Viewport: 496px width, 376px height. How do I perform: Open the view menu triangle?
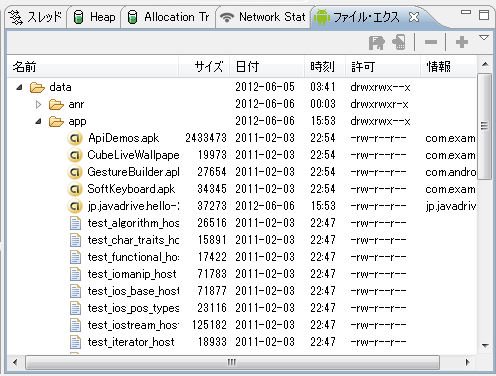coord(484,37)
